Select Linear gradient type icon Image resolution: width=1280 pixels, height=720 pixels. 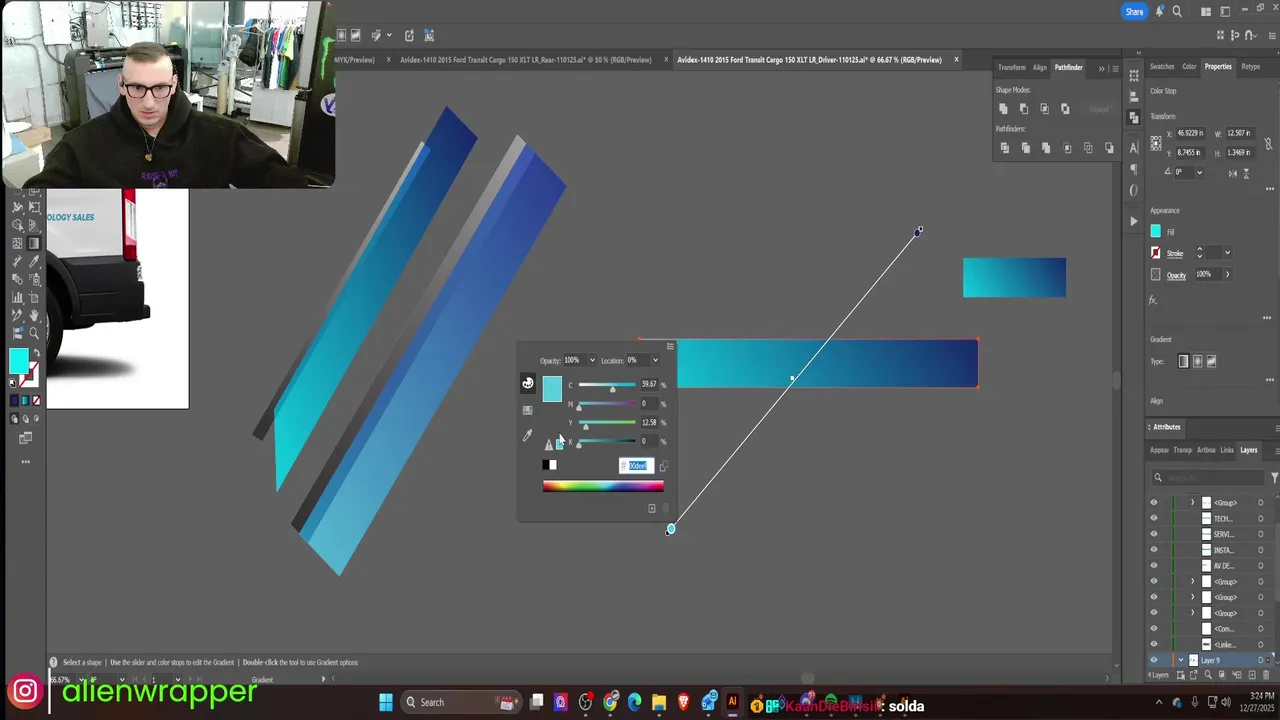pyautogui.click(x=1184, y=361)
